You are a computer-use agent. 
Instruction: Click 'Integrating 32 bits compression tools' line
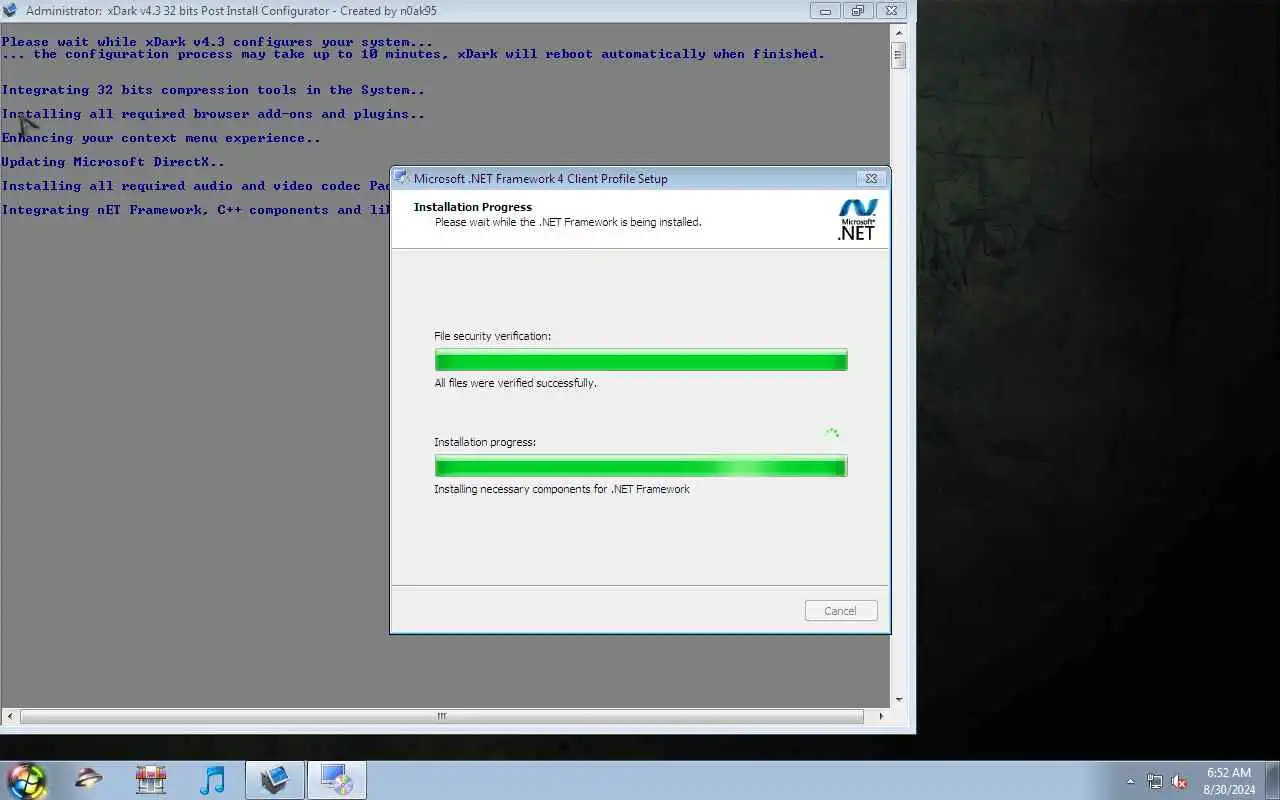pos(213,90)
